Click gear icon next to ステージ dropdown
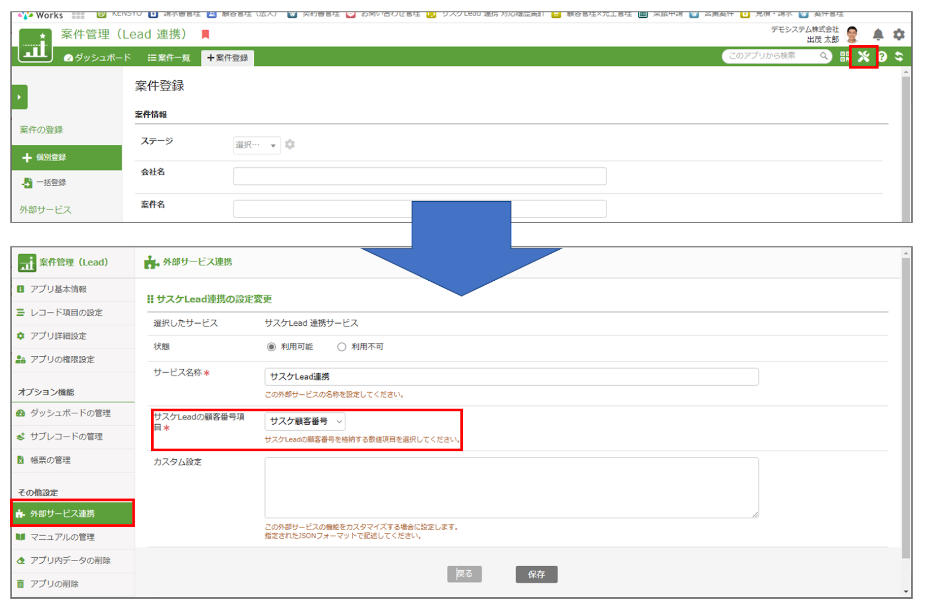 (290, 145)
